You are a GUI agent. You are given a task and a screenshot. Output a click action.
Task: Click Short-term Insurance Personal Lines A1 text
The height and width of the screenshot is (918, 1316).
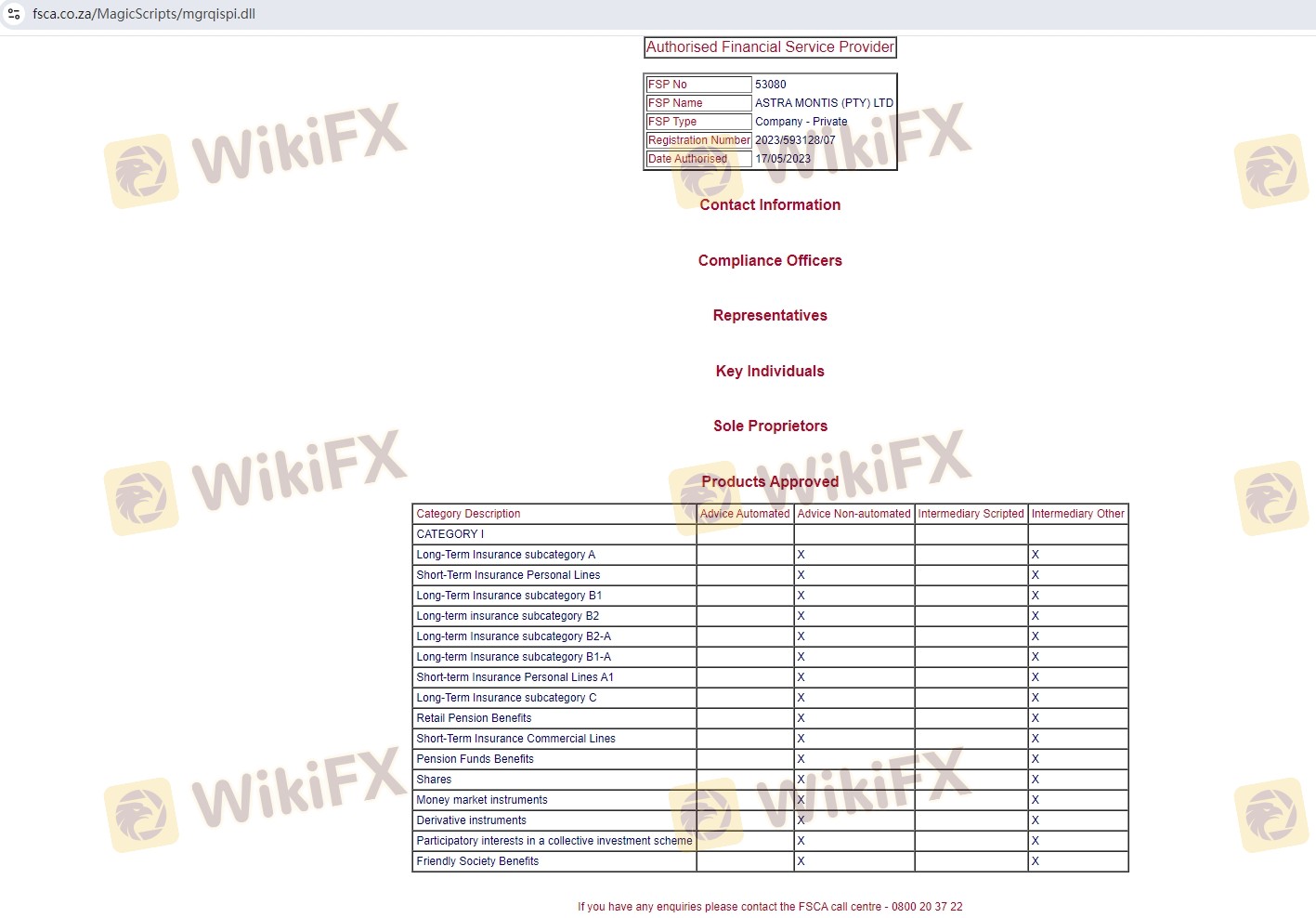[515, 677]
